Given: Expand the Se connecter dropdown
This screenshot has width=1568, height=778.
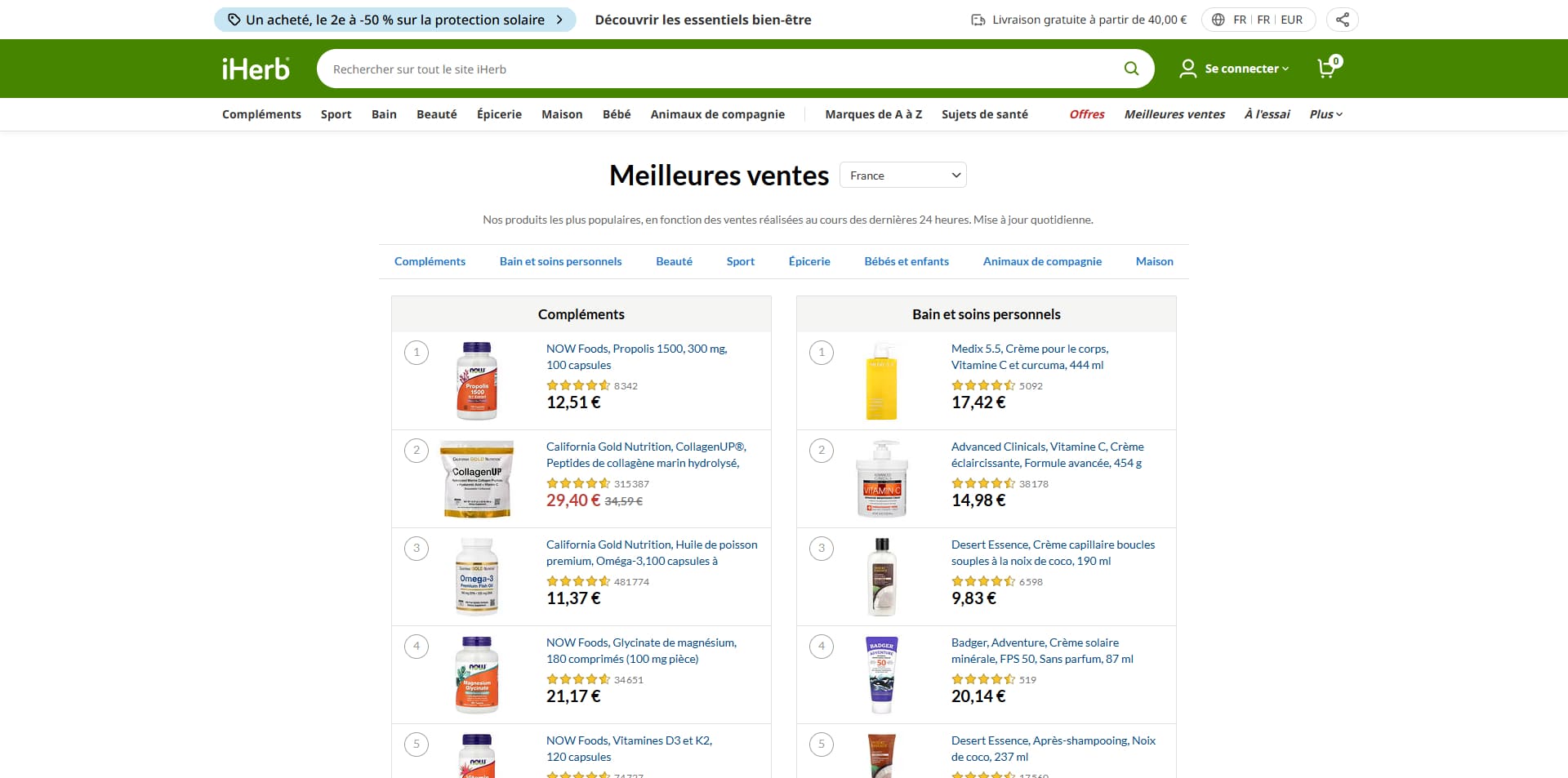Looking at the screenshot, I should pyautogui.click(x=1246, y=69).
